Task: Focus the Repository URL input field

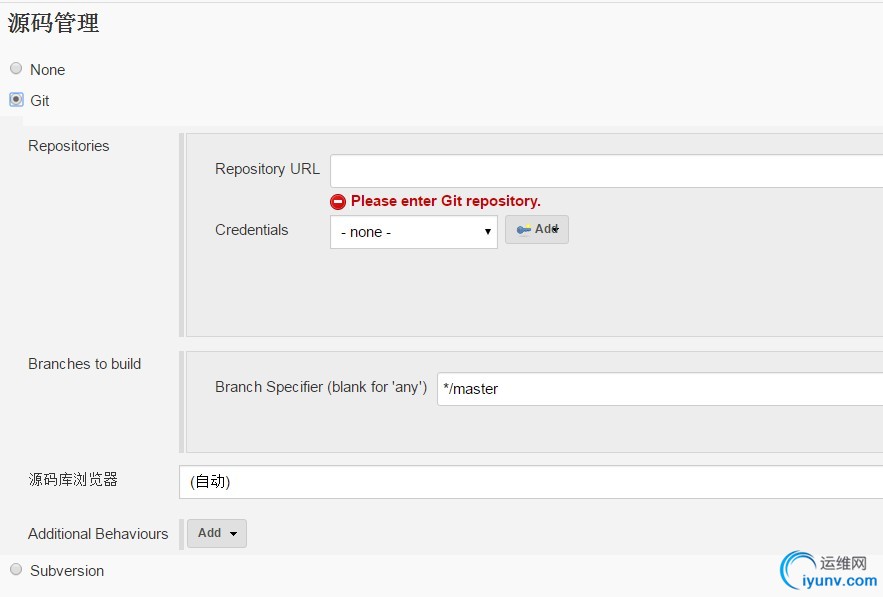Action: [606, 171]
